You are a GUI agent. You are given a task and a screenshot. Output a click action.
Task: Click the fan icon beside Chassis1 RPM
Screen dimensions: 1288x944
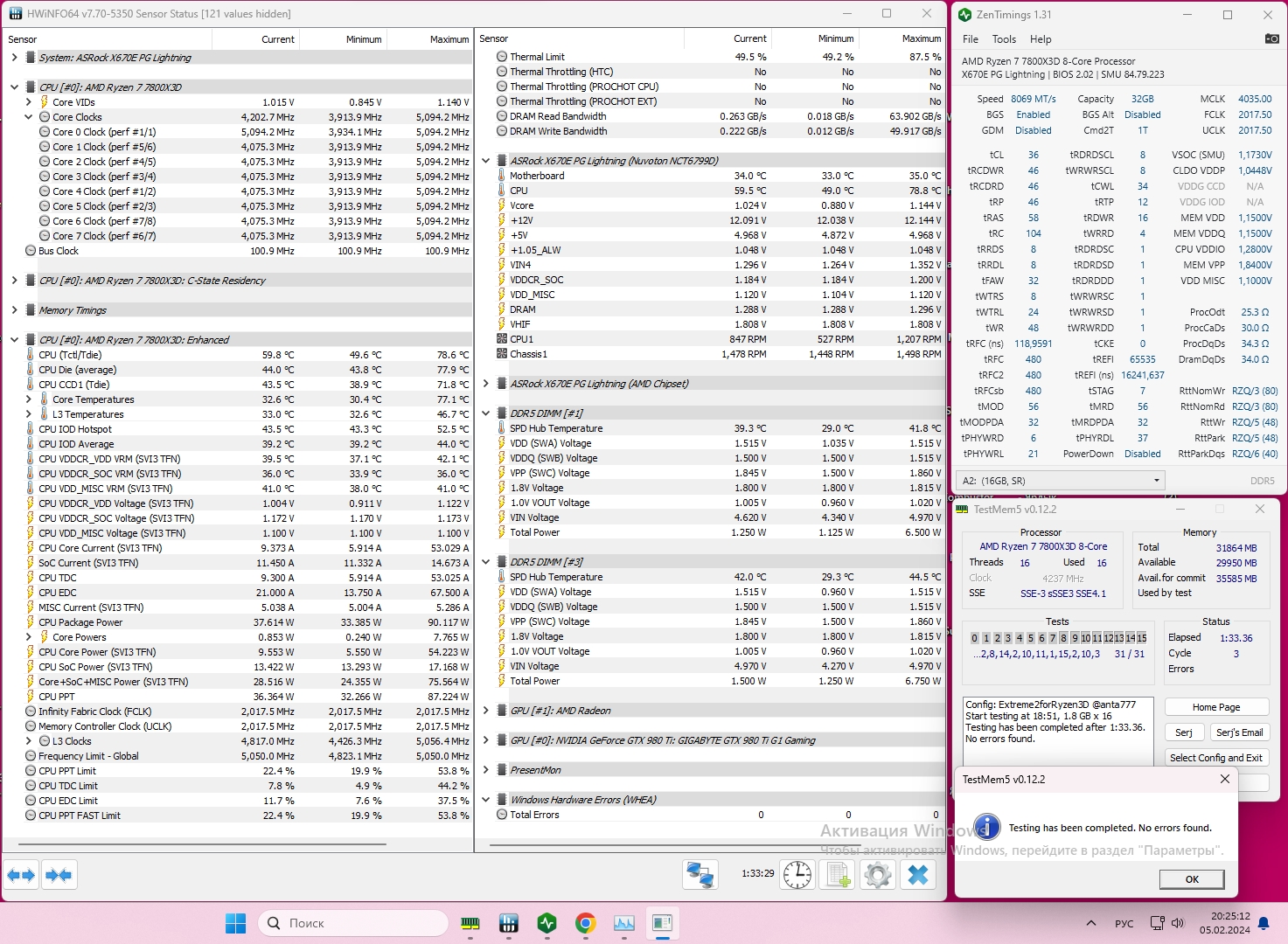(x=502, y=354)
